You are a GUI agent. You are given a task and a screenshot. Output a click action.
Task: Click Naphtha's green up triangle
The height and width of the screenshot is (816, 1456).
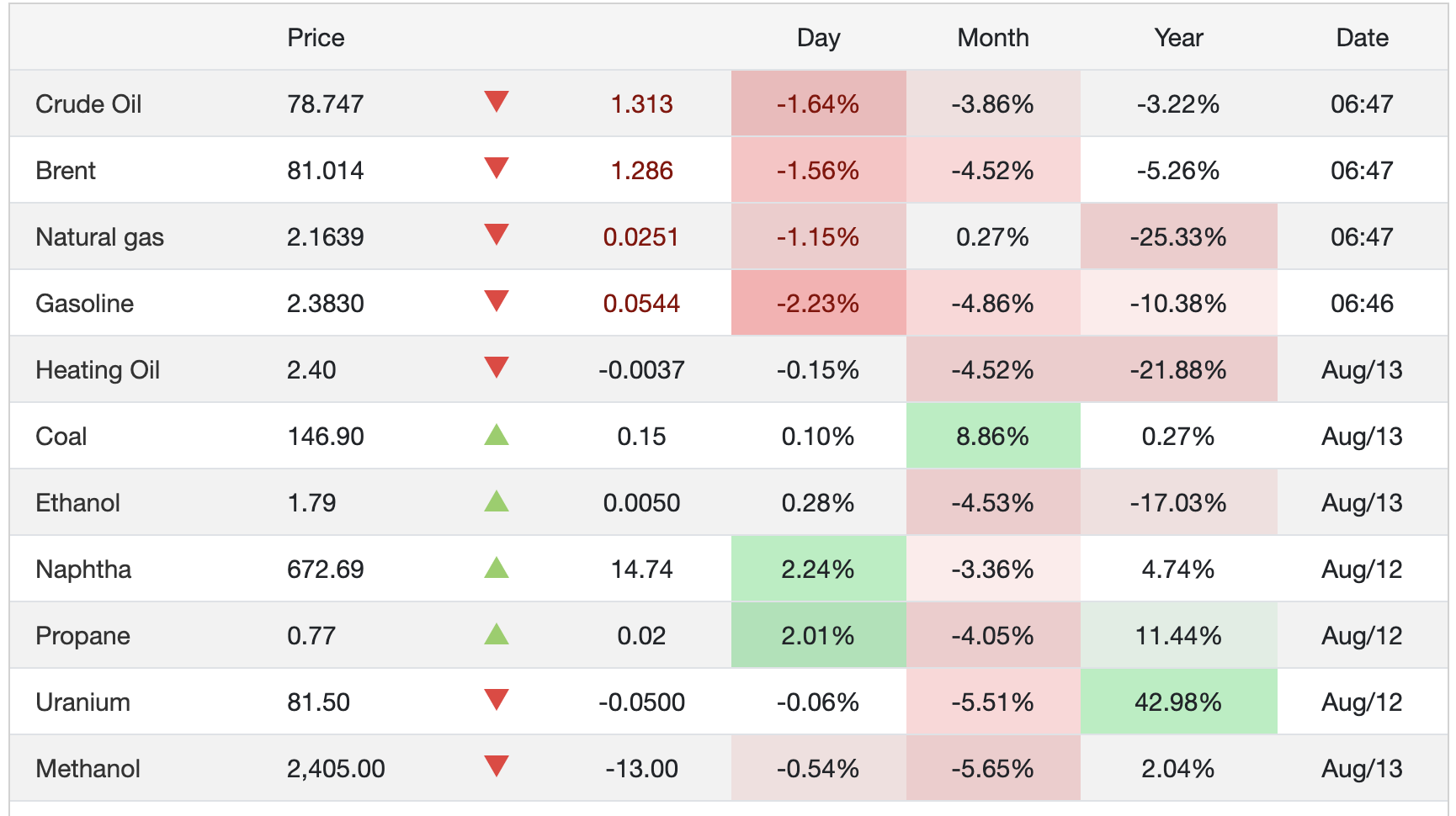point(497,567)
